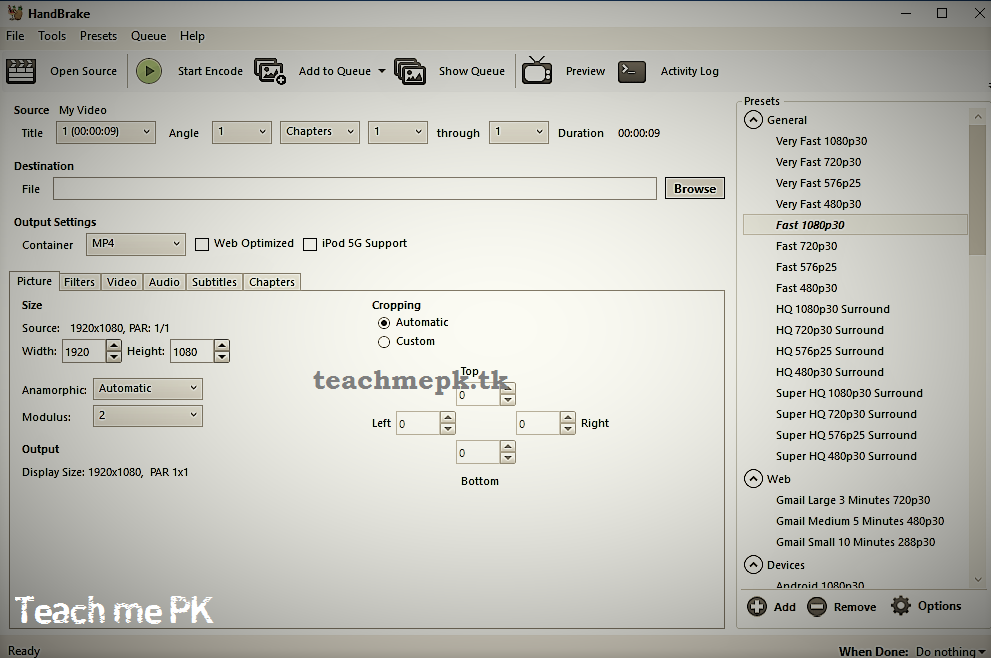991x658 pixels.
Task: Click the Activity Log terminal icon
Action: (x=632, y=71)
